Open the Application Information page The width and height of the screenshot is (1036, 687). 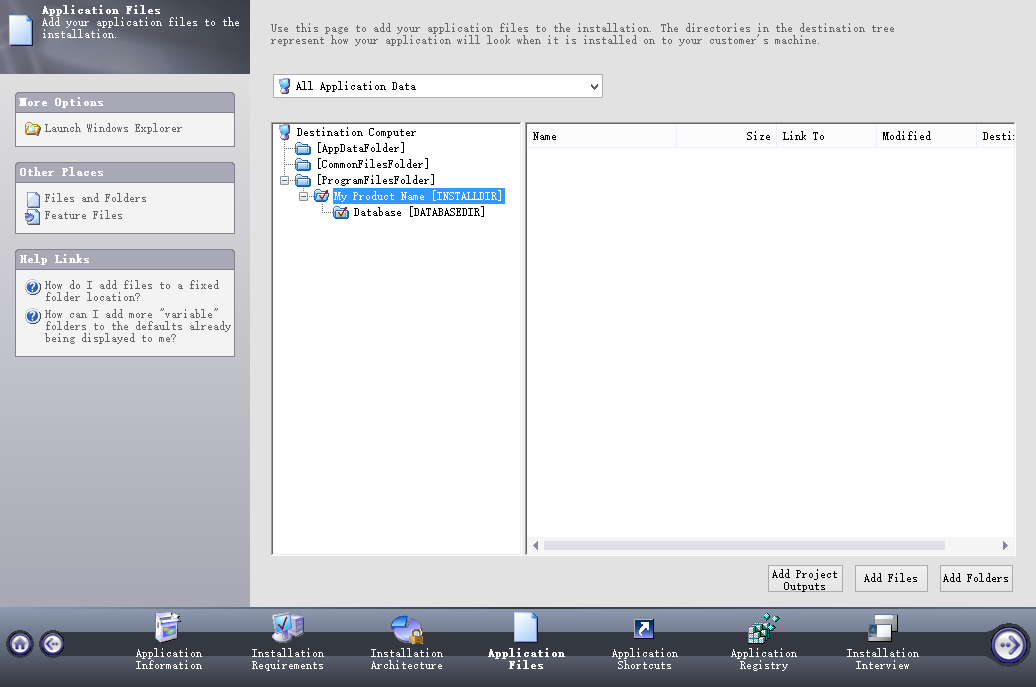coord(168,644)
